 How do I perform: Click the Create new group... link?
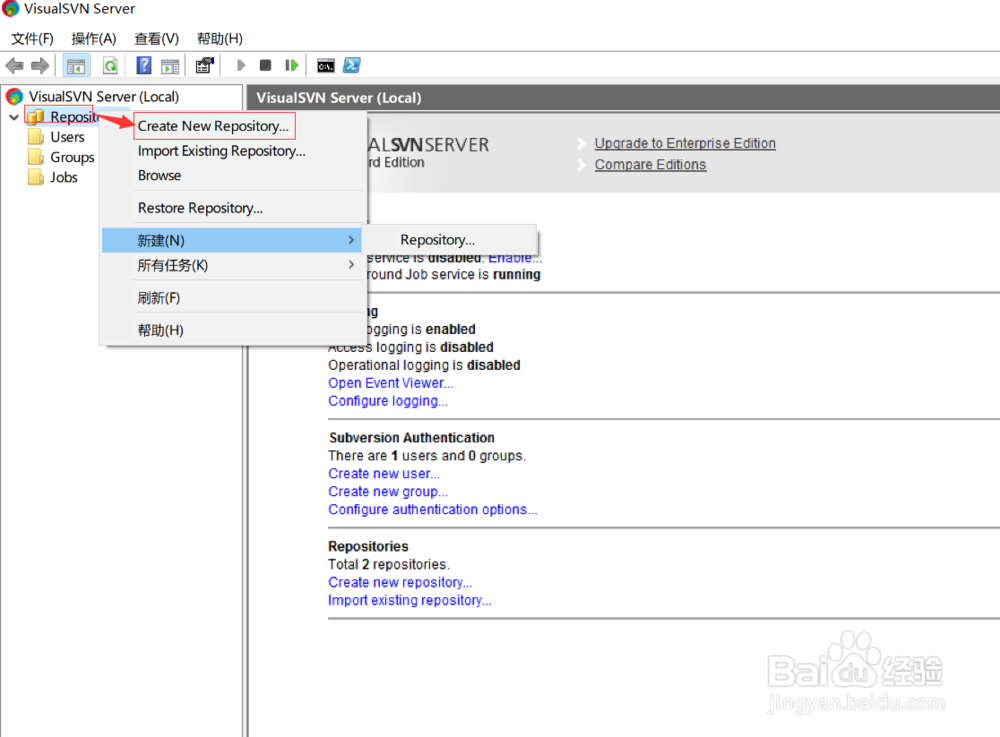tap(388, 492)
